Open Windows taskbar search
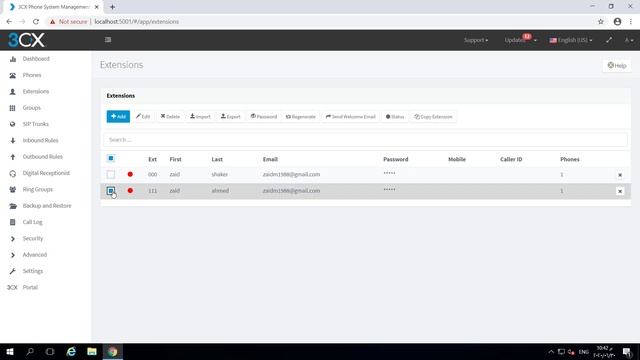 click(30, 352)
